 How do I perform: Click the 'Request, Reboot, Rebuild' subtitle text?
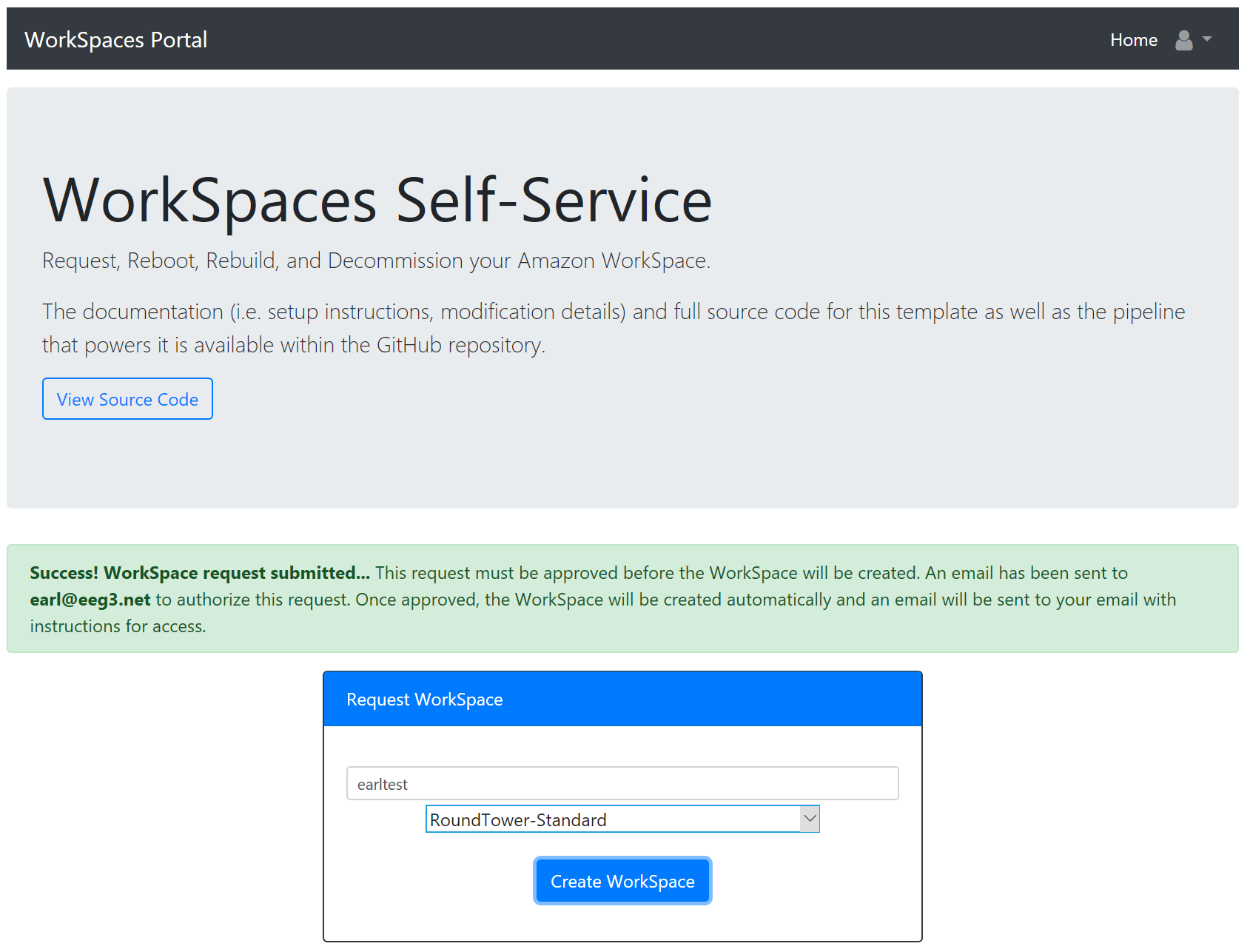[376, 261]
